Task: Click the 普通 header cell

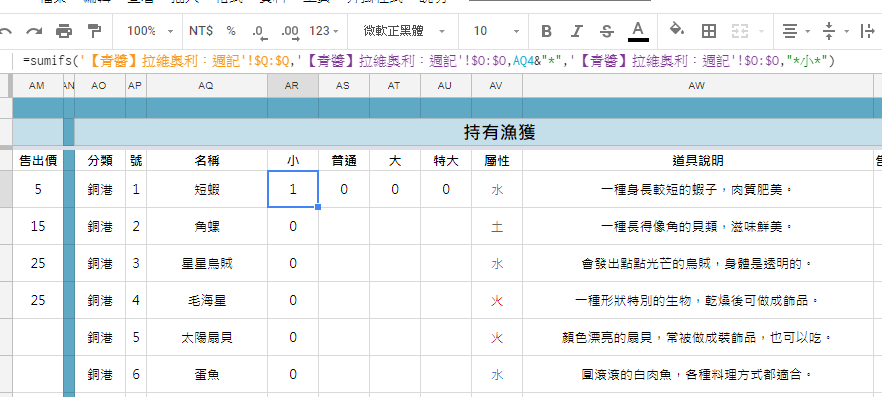Action: [x=344, y=161]
